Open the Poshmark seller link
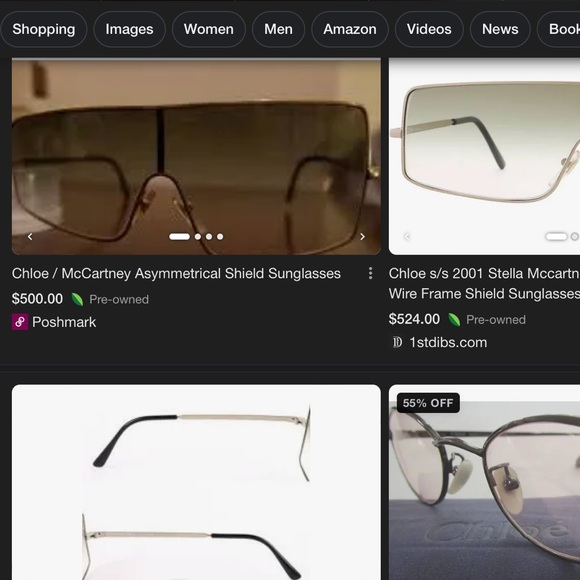Viewport: 580px width, 580px height. (x=64, y=322)
